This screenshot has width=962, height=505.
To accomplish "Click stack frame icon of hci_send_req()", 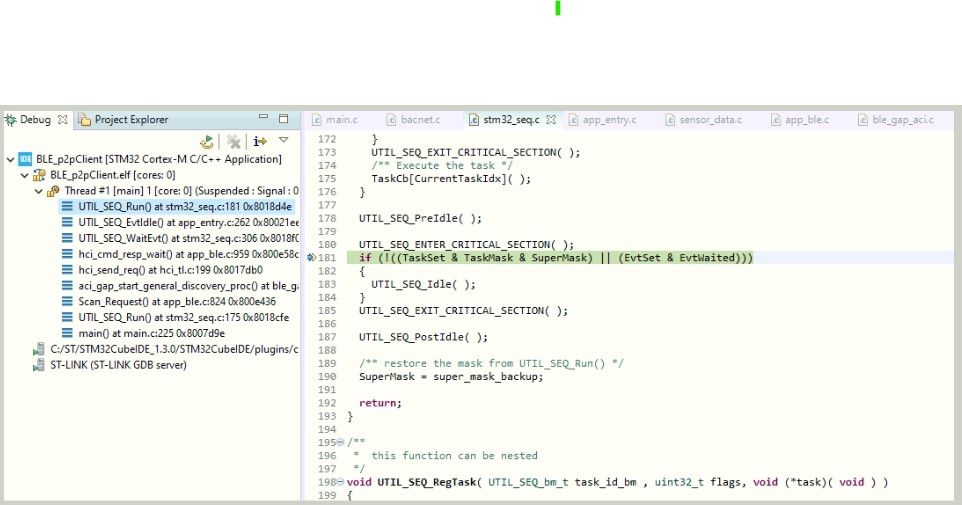I will click(x=67, y=270).
